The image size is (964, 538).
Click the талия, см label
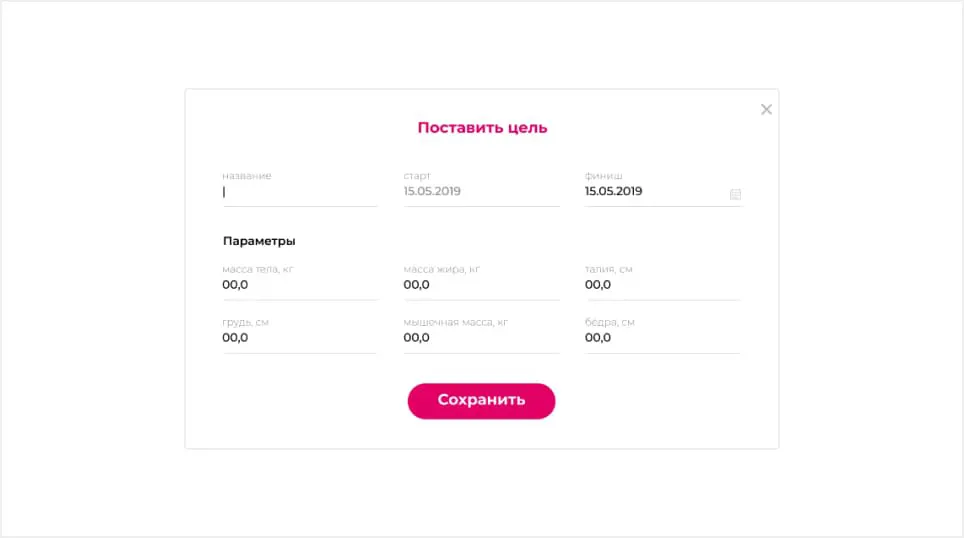pyautogui.click(x=608, y=269)
